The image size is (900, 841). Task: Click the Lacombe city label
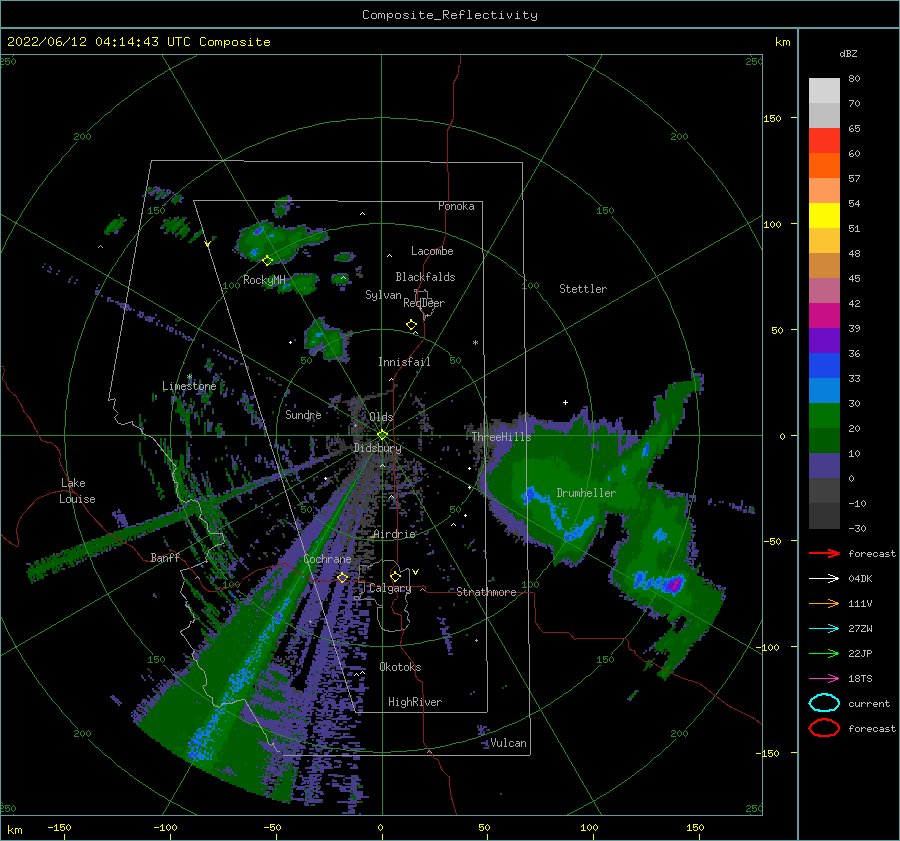tap(432, 251)
